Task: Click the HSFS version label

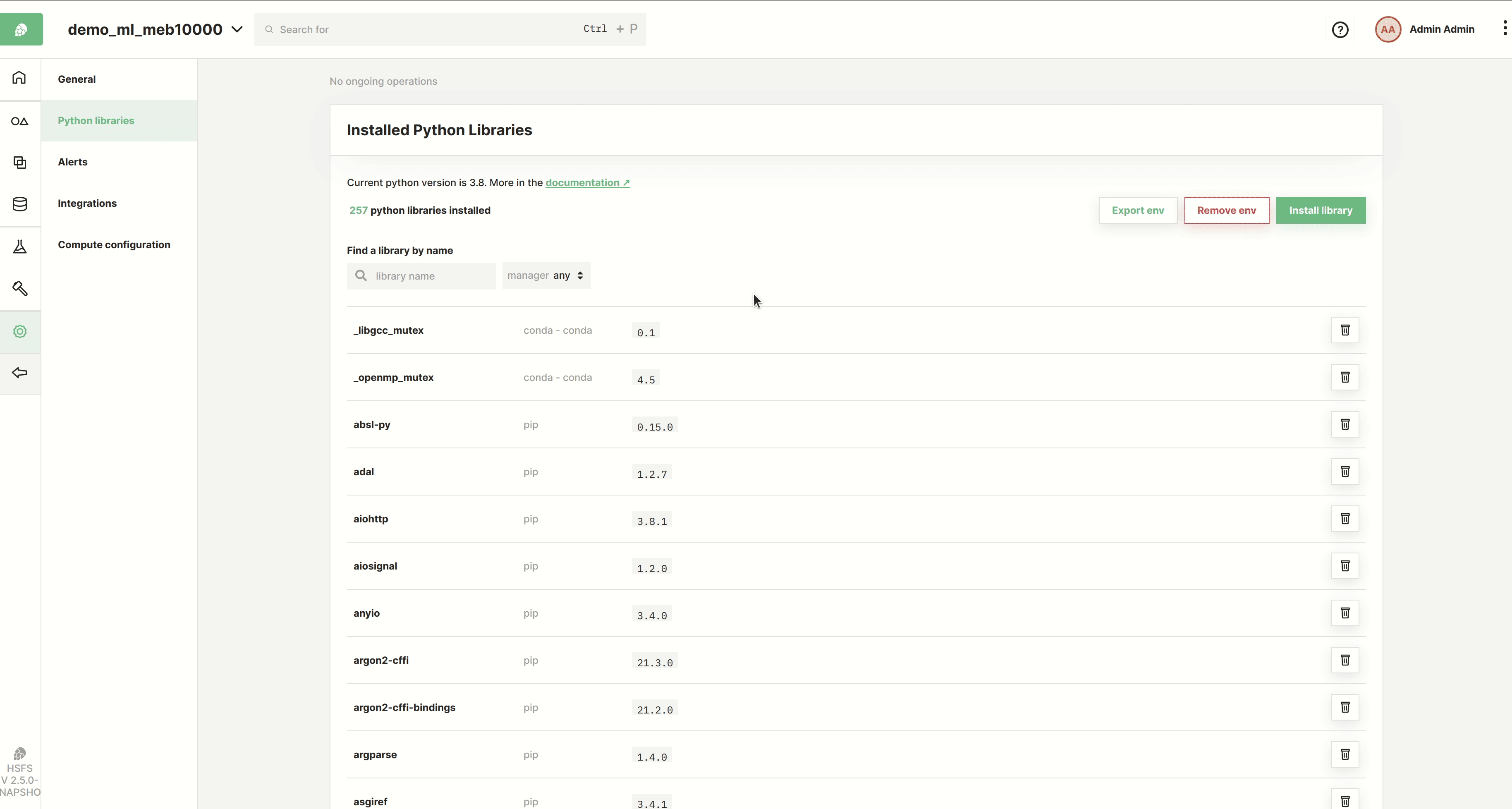Action: pyautogui.click(x=20, y=780)
